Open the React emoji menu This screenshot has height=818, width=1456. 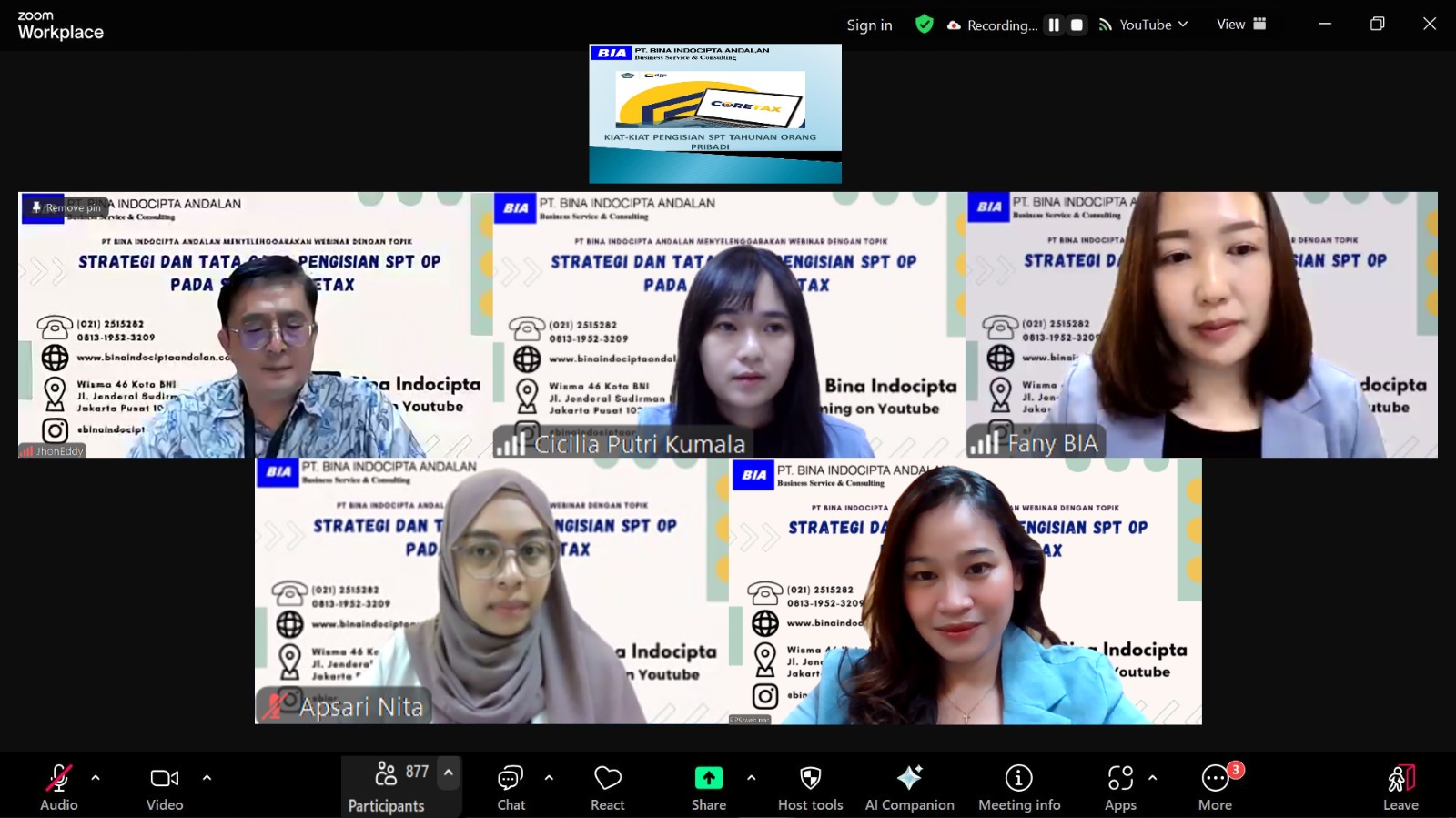coord(607,787)
